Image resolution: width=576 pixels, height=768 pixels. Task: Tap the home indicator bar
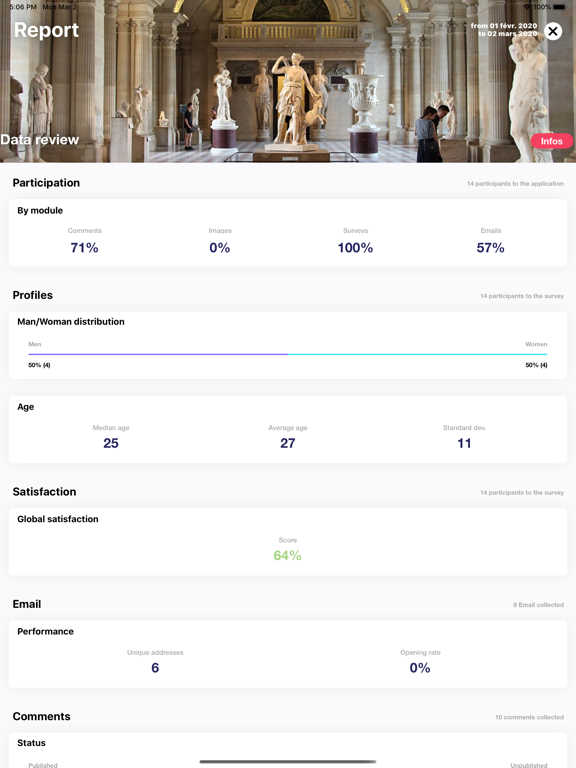click(288, 762)
